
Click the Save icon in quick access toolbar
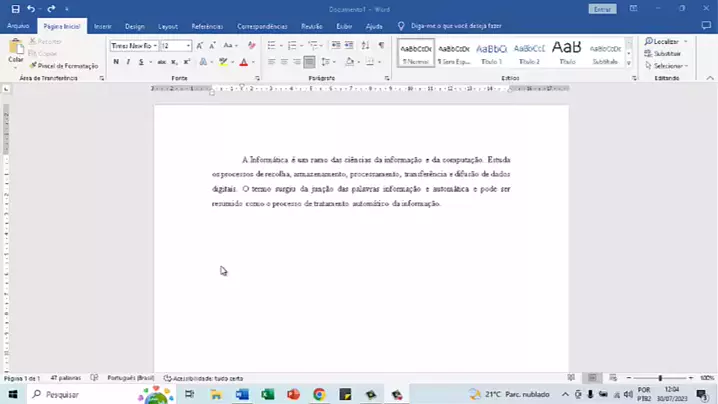(x=15, y=8)
